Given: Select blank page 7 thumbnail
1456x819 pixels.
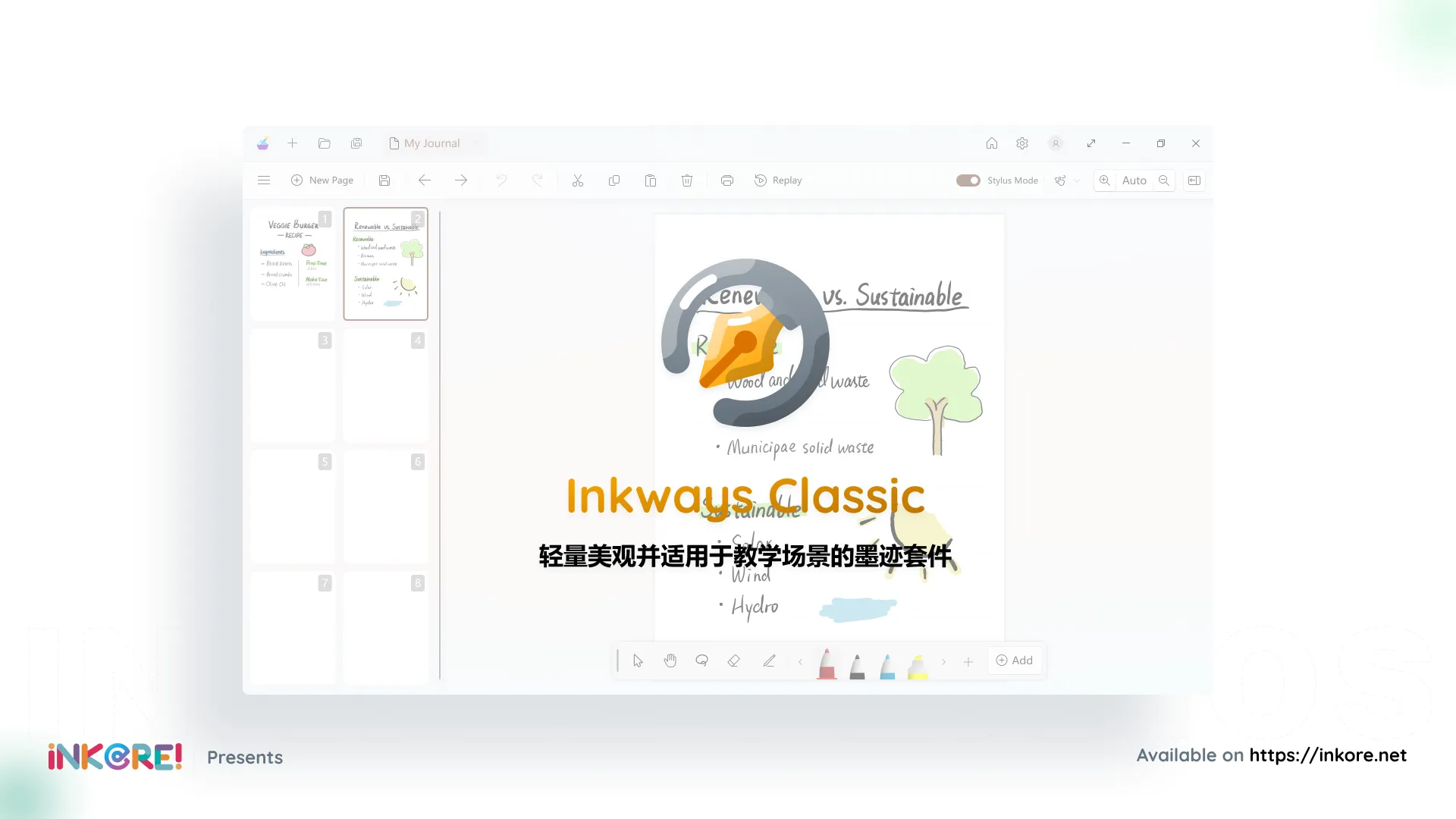Looking at the screenshot, I should (293, 628).
